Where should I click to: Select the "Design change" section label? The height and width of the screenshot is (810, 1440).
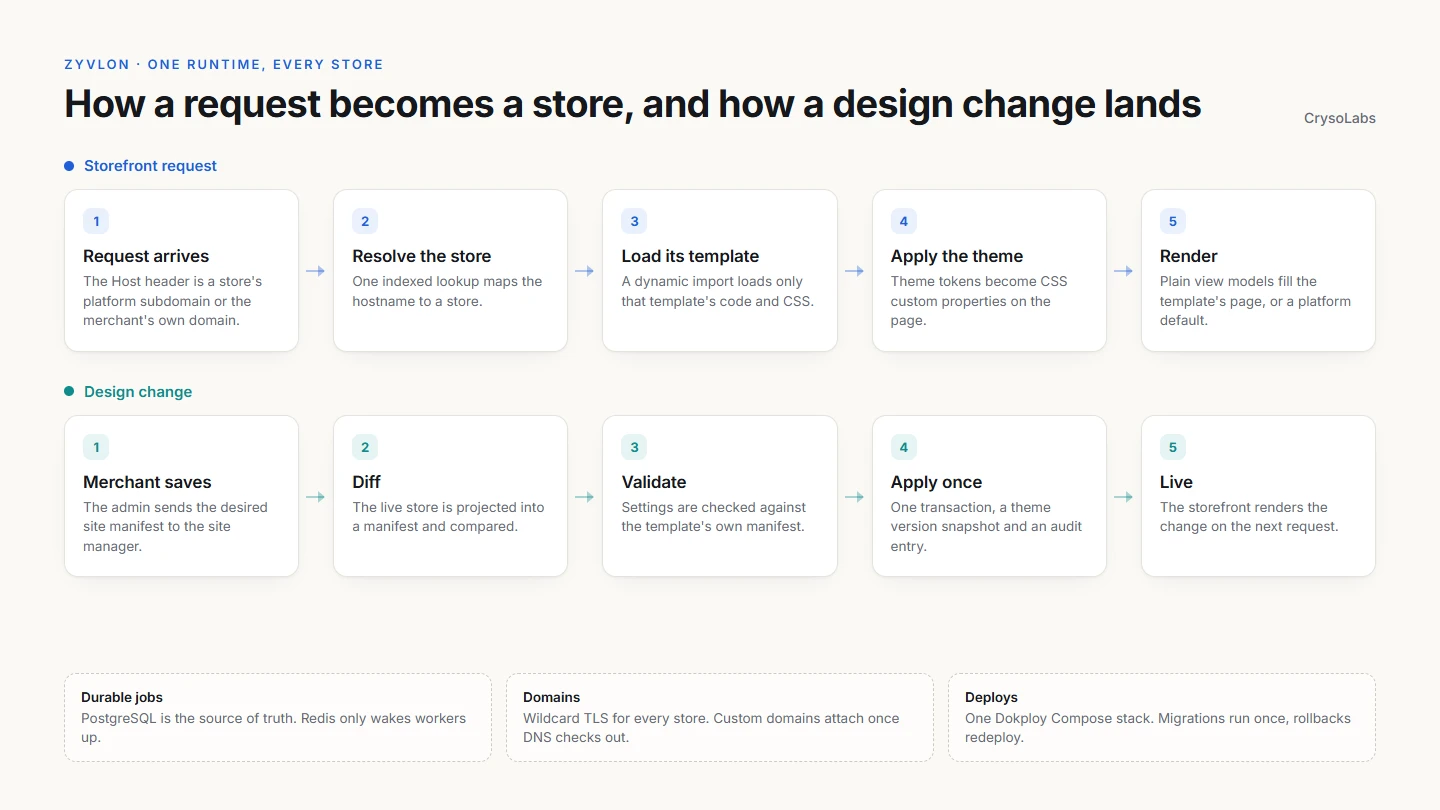[x=138, y=392]
